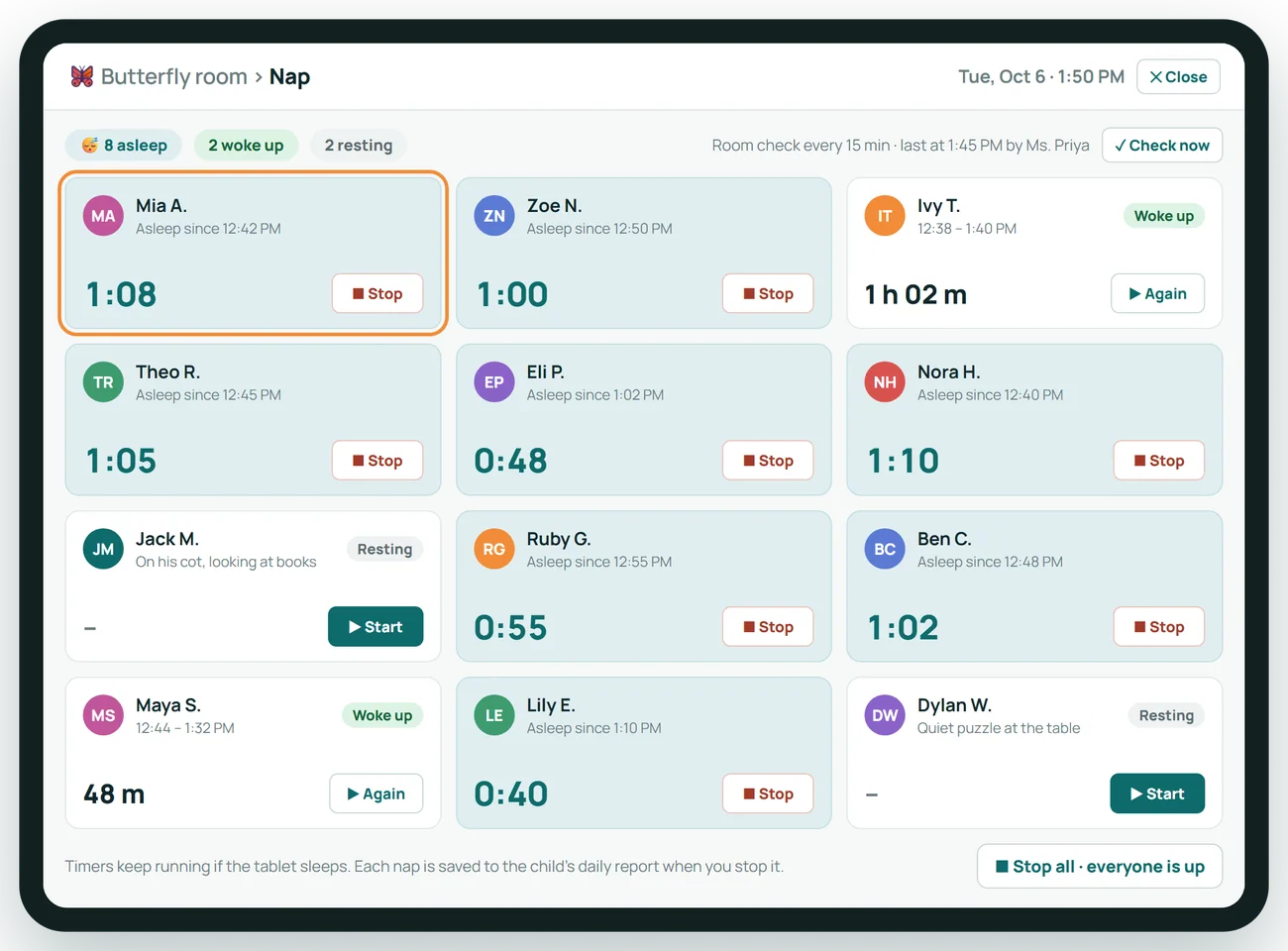Image resolution: width=1288 pixels, height=951 pixels.
Task: Click Ben C.'s BC avatar
Action: [885, 550]
